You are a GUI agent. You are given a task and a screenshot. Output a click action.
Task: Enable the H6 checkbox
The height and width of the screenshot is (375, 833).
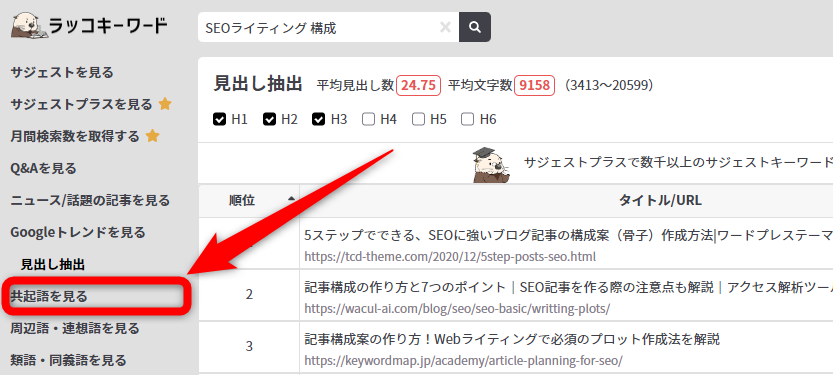pyautogui.click(x=468, y=120)
